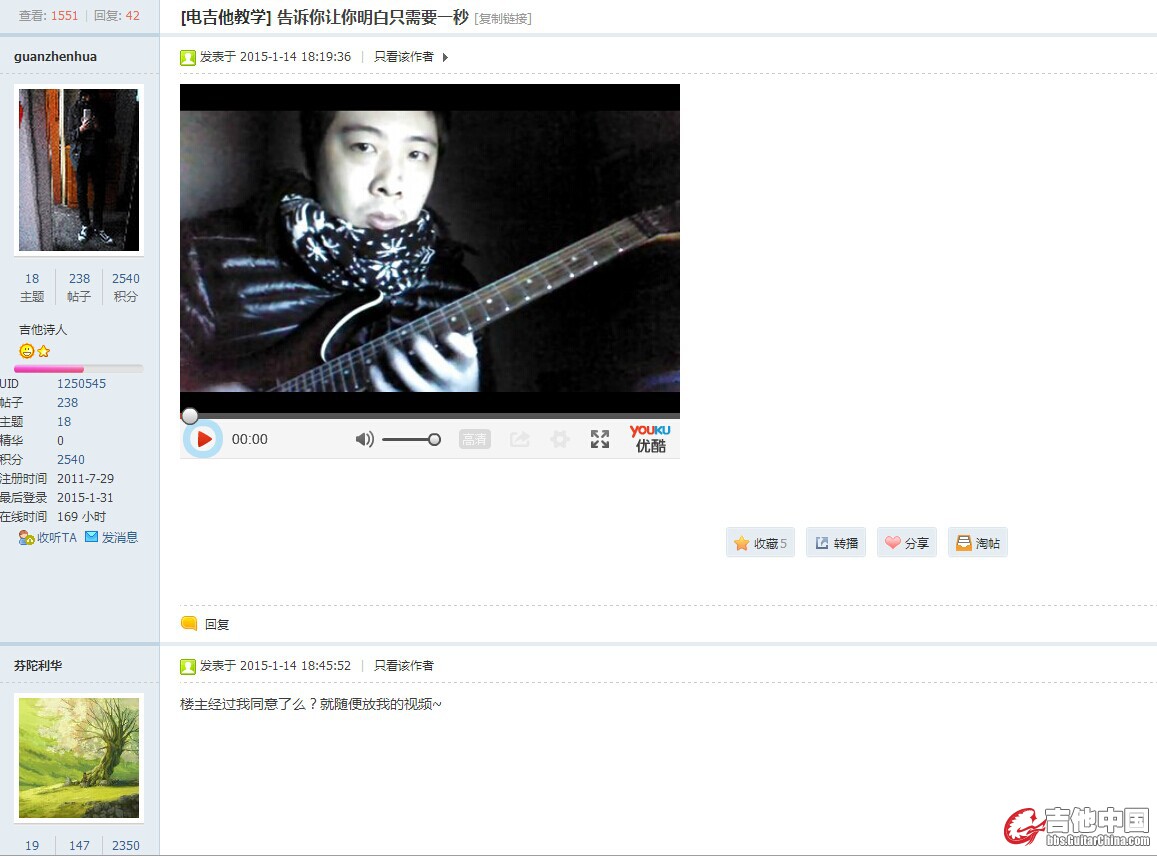Open video settings gear icon
Viewport: 1157px width, 856px height.
(560, 440)
